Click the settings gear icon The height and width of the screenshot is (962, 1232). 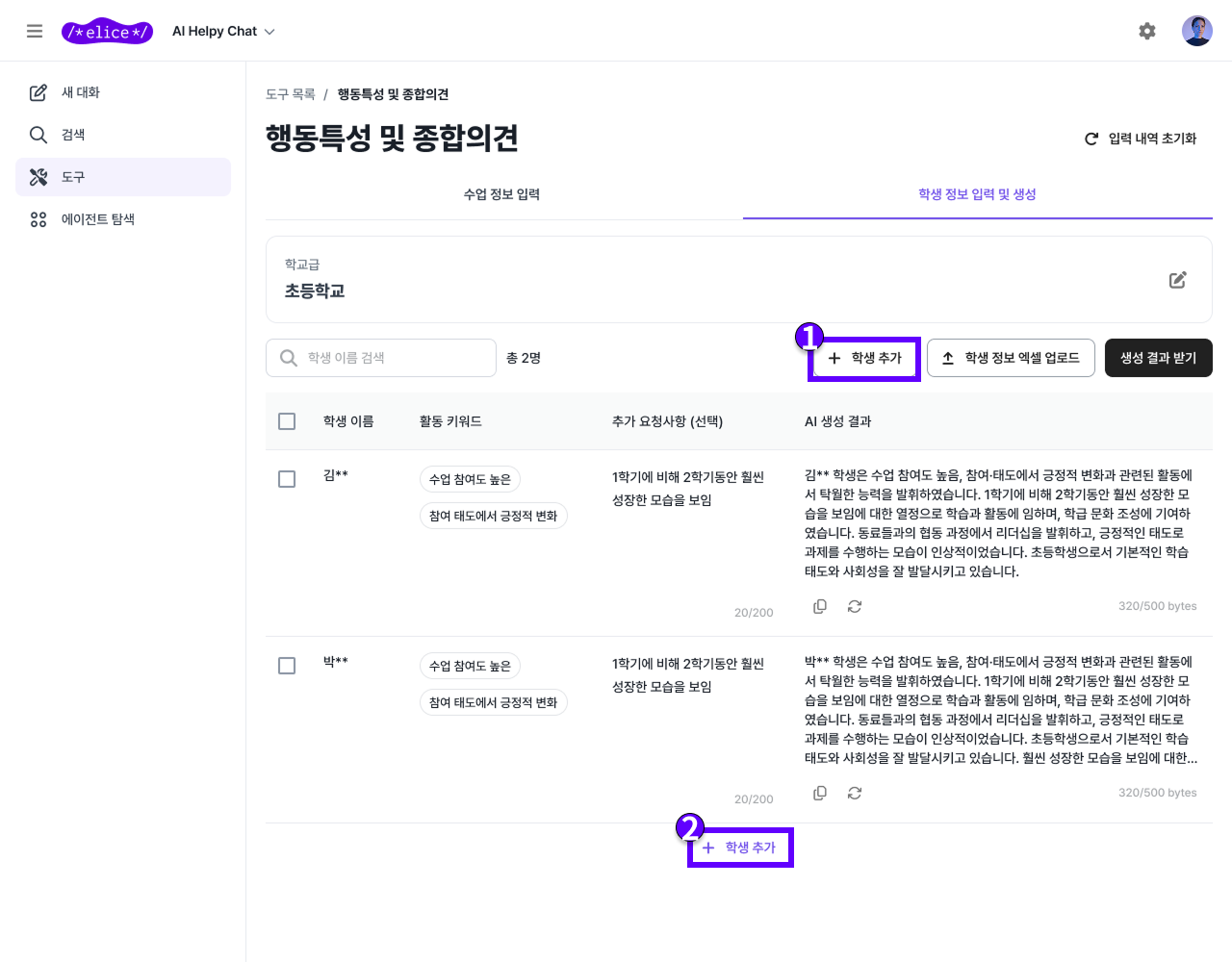coord(1147,30)
